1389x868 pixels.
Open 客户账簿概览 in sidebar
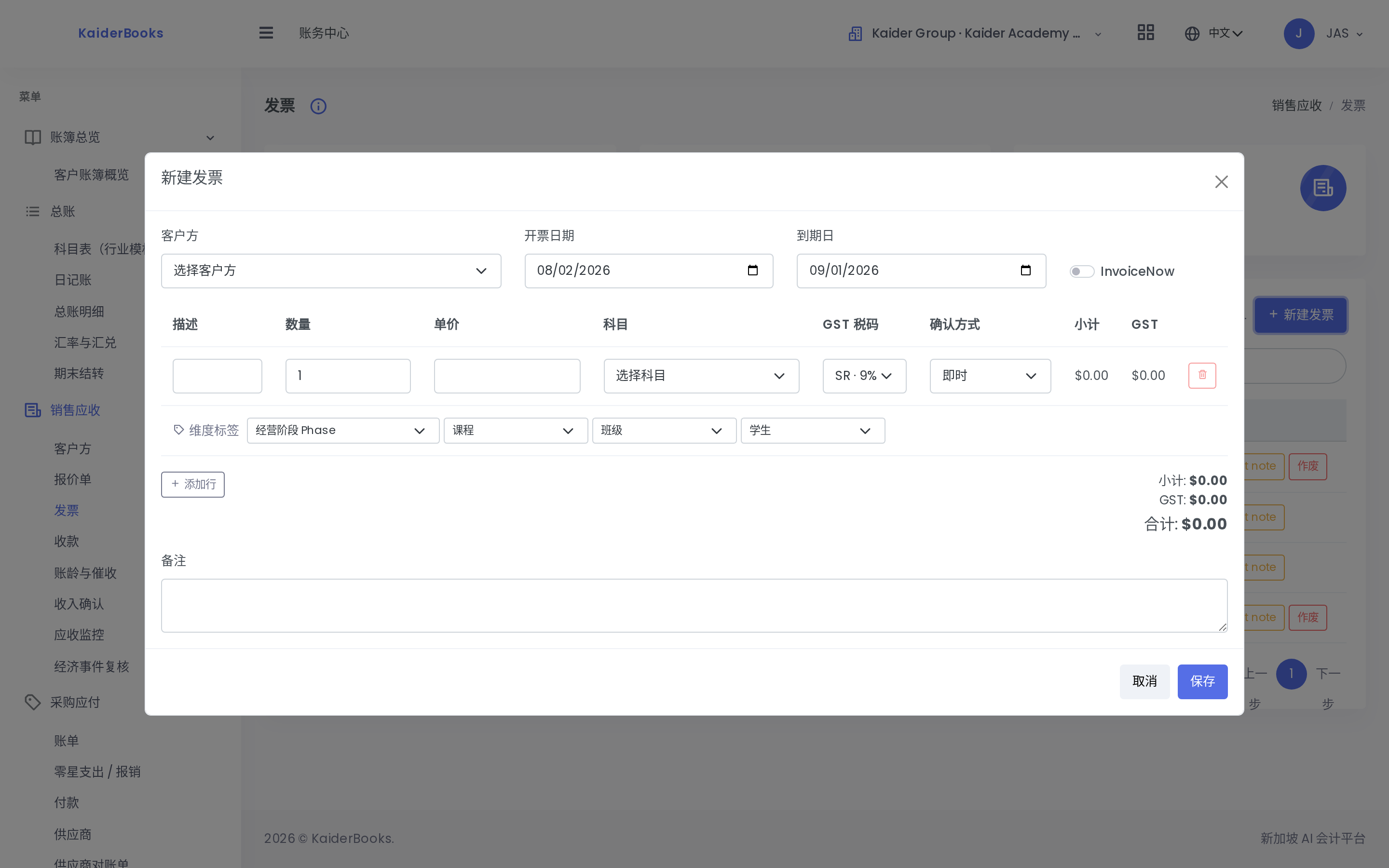tap(91, 175)
